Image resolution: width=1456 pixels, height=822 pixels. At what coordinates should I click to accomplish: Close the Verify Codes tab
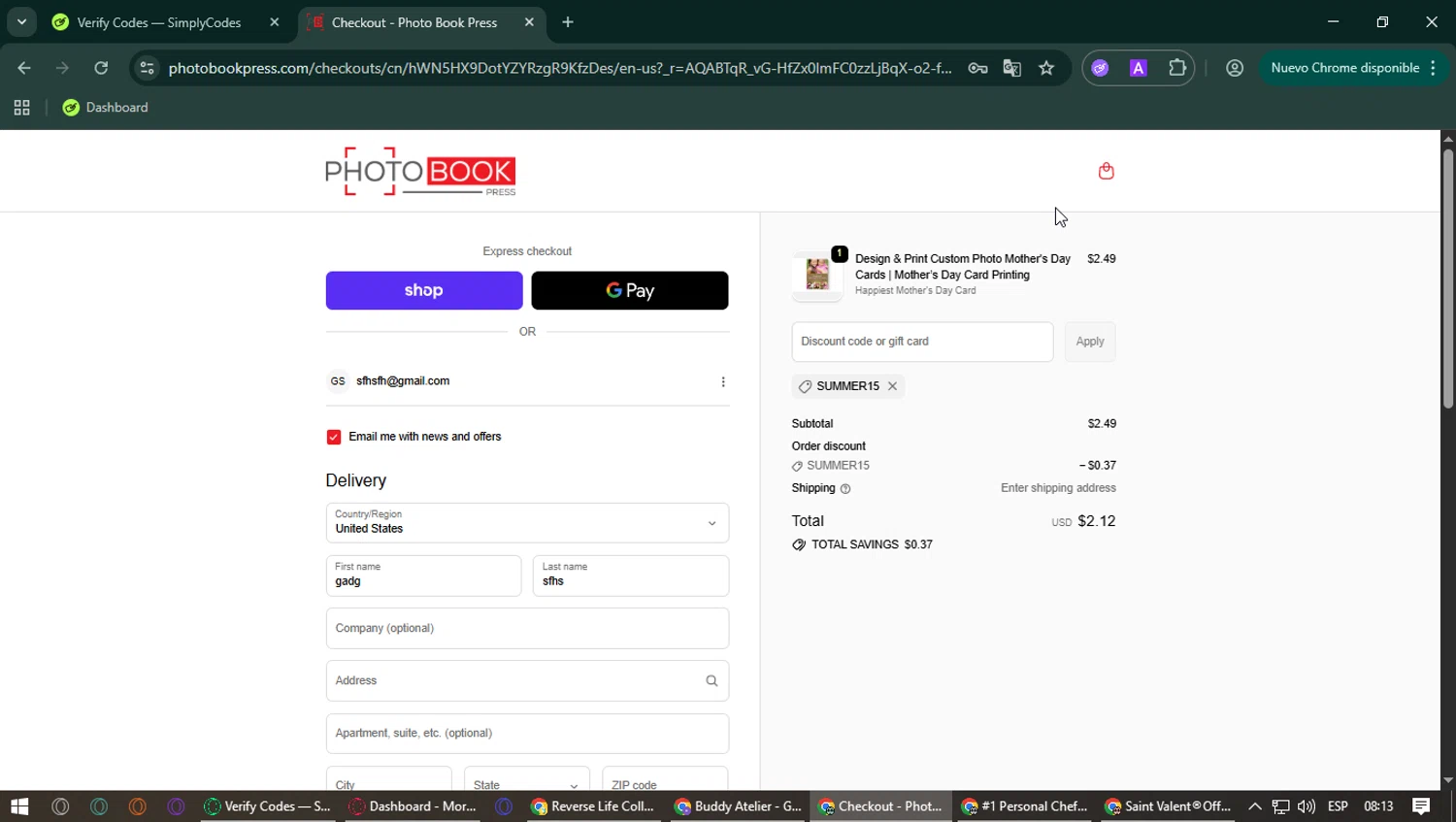(275, 22)
